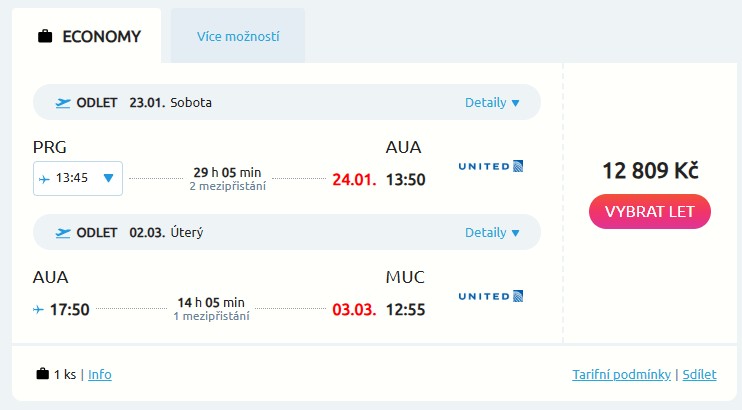Click the United logo for outbound flight
The width and height of the screenshot is (742, 410).
[490, 166]
